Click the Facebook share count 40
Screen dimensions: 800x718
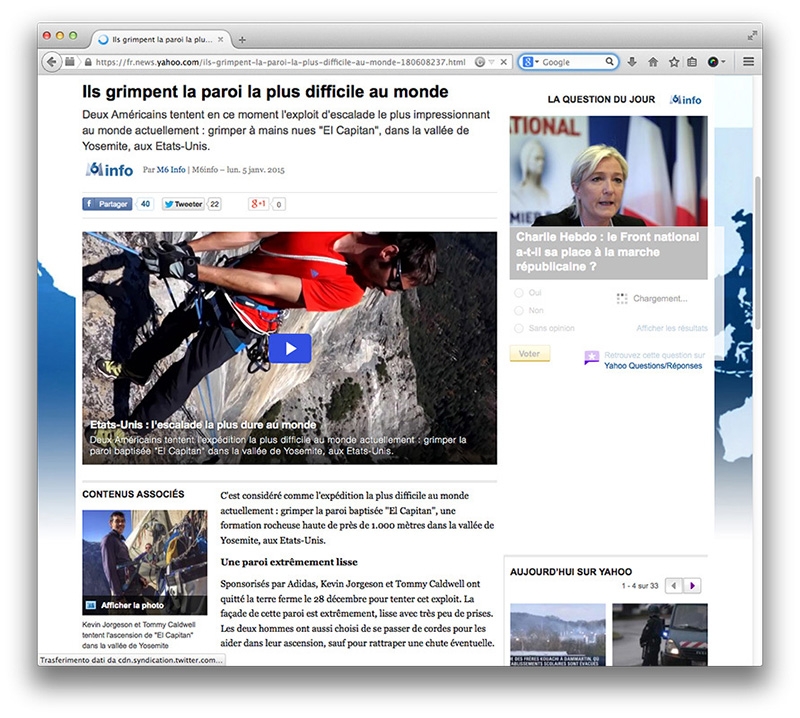(x=145, y=204)
